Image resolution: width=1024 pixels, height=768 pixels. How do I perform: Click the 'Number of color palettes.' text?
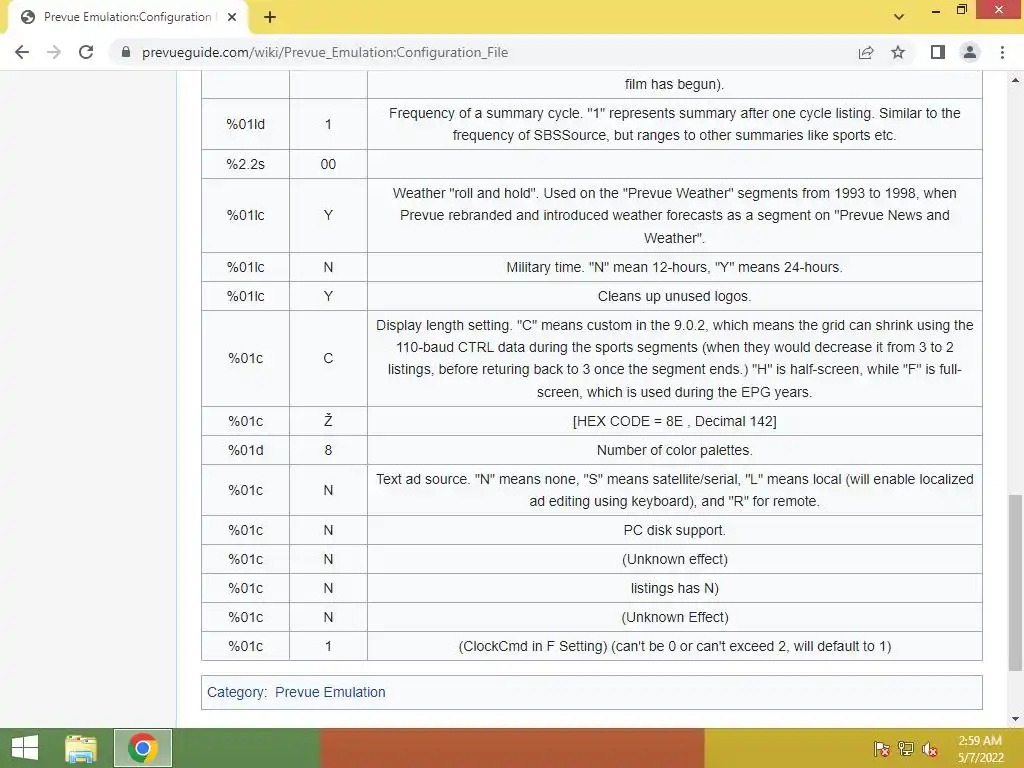coord(675,450)
